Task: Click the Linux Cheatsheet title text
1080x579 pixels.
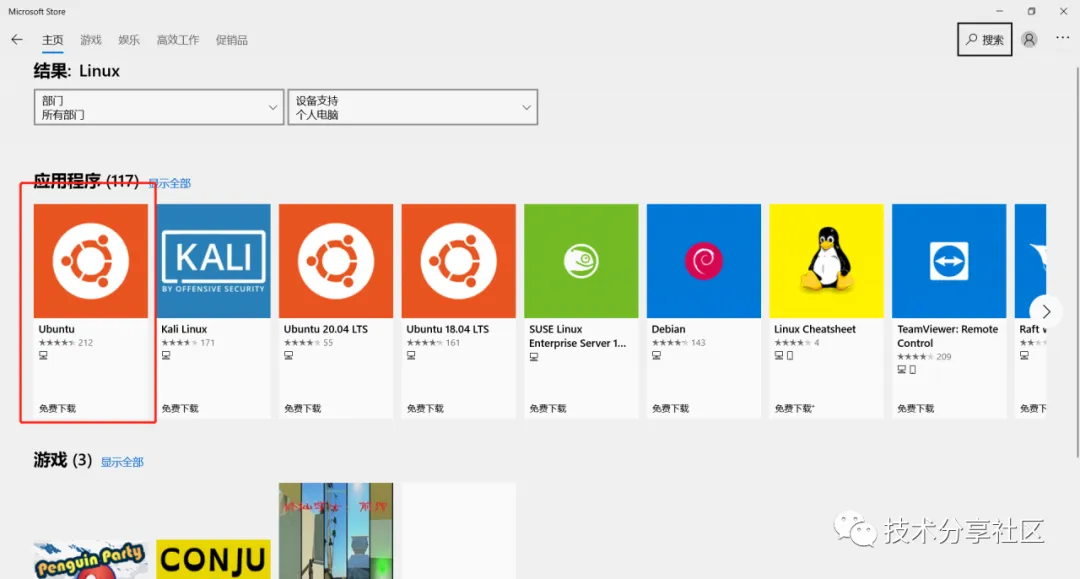Action: tap(815, 329)
